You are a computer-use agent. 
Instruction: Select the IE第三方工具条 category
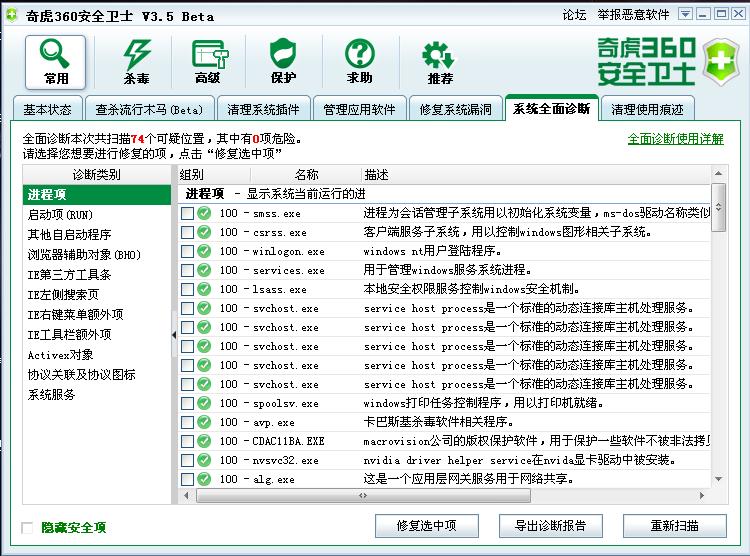coord(97,275)
